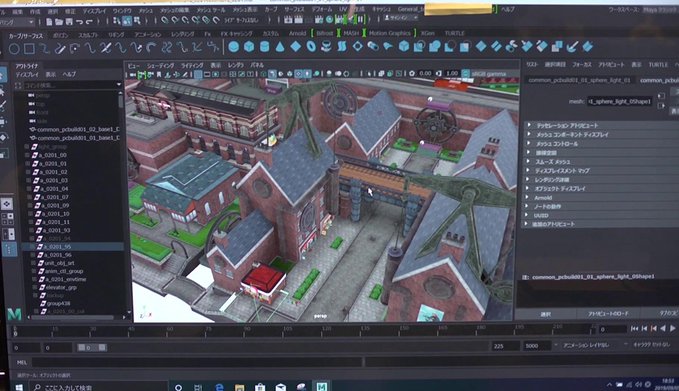The width and height of the screenshot is (679, 391).
Task: Open the Maya app in the taskbar
Action: (321, 387)
